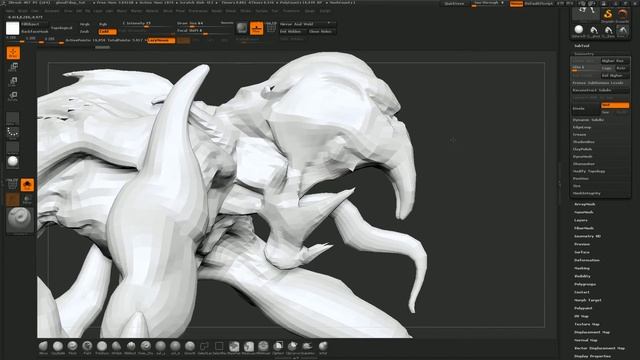640x360 pixels.
Task: Click the Divide button
Action: click(x=586, y=109)
